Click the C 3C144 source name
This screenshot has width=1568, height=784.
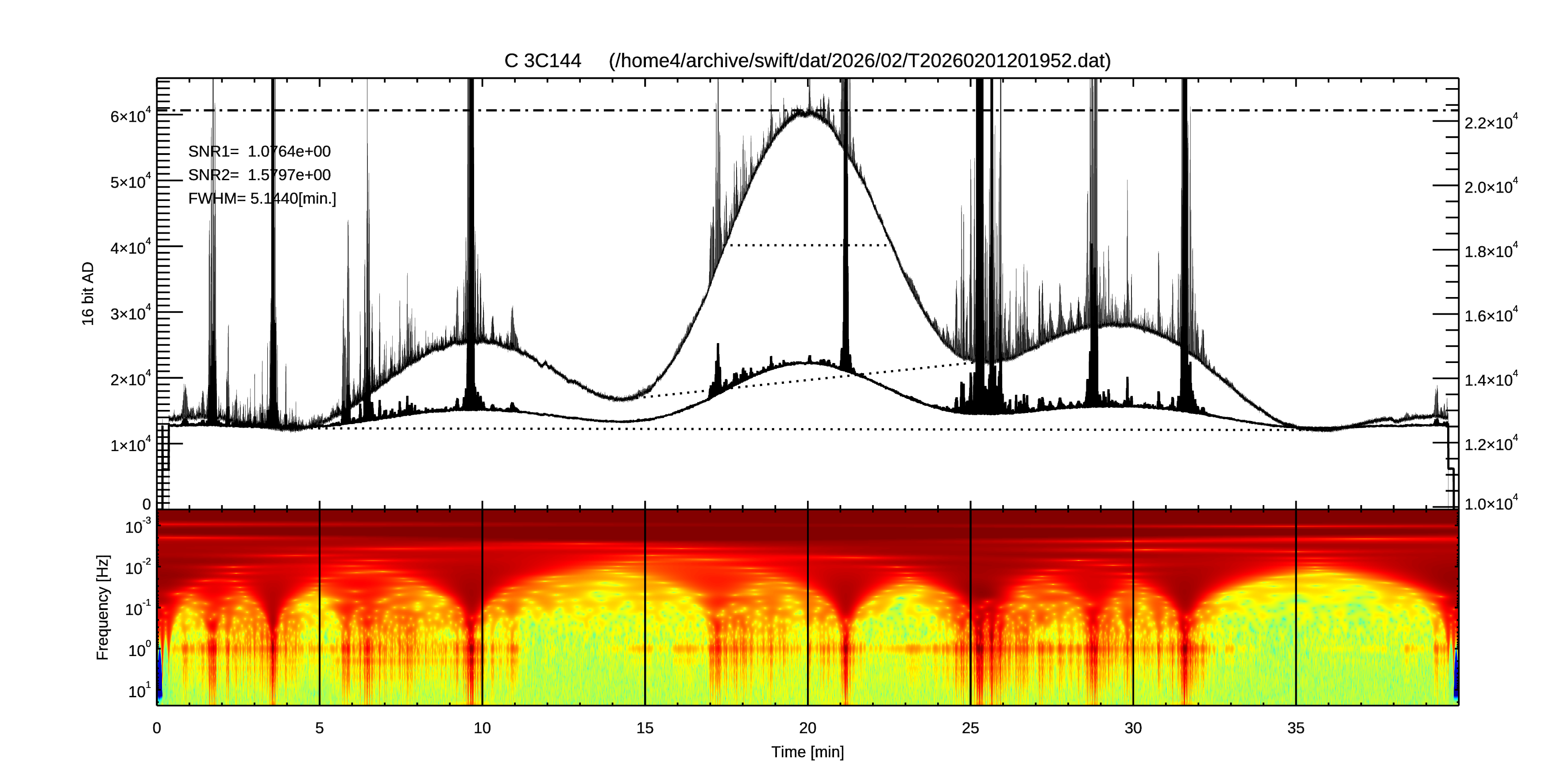click(542, 61)
